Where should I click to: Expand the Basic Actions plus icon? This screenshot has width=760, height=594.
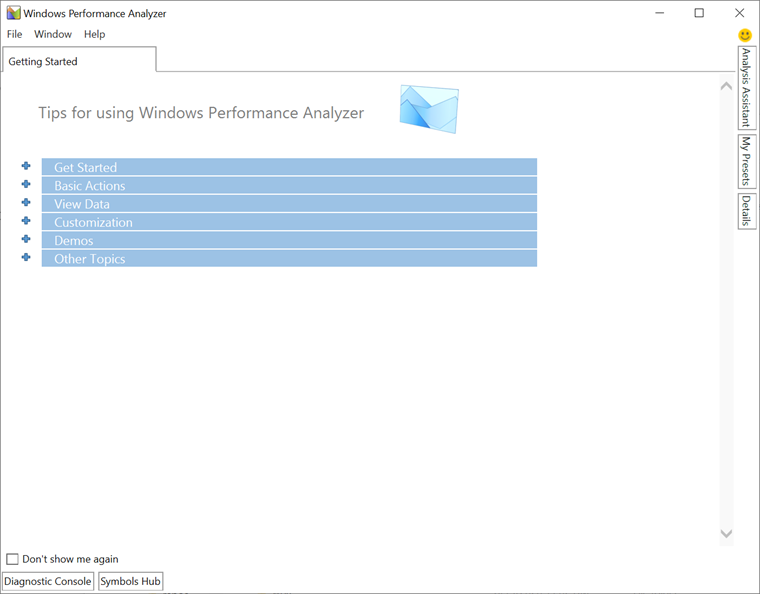pyautogui.click(x=26, y=184)
